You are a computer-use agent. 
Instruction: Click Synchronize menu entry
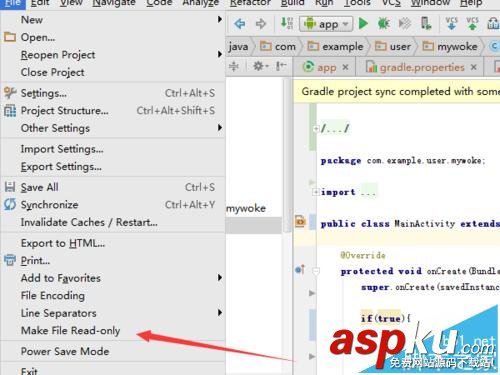(x=113, y=205)
